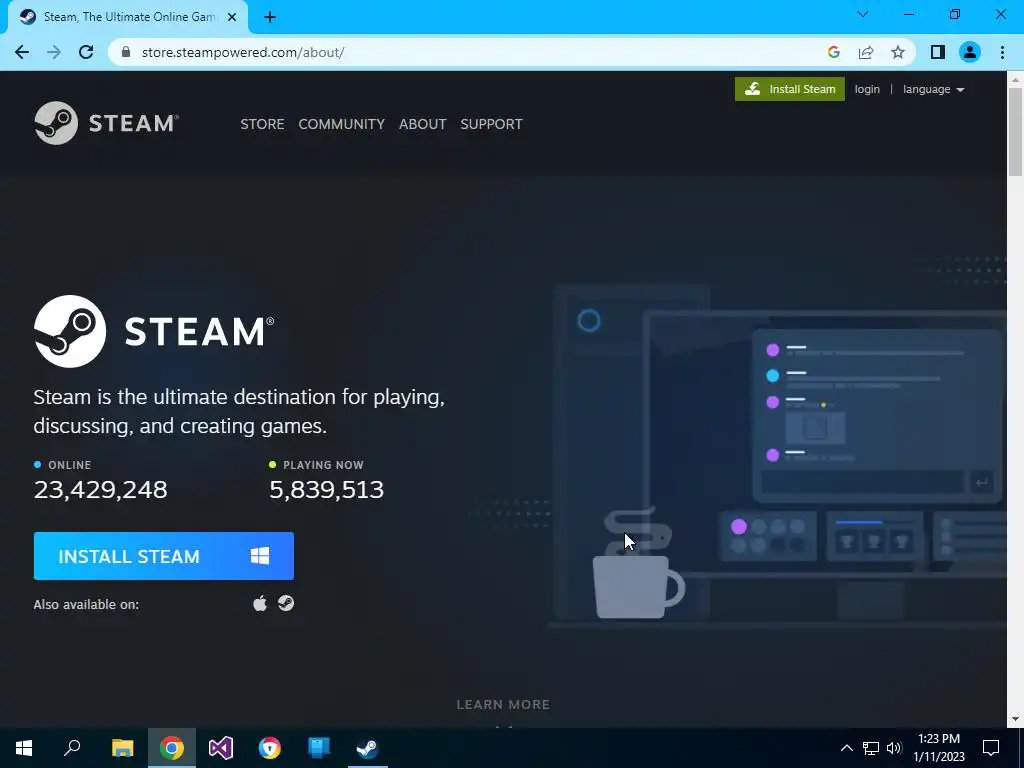Screen dimensions: 1024x768
Task: Open Visual Studio from taskbar
Action: [221, 748]
